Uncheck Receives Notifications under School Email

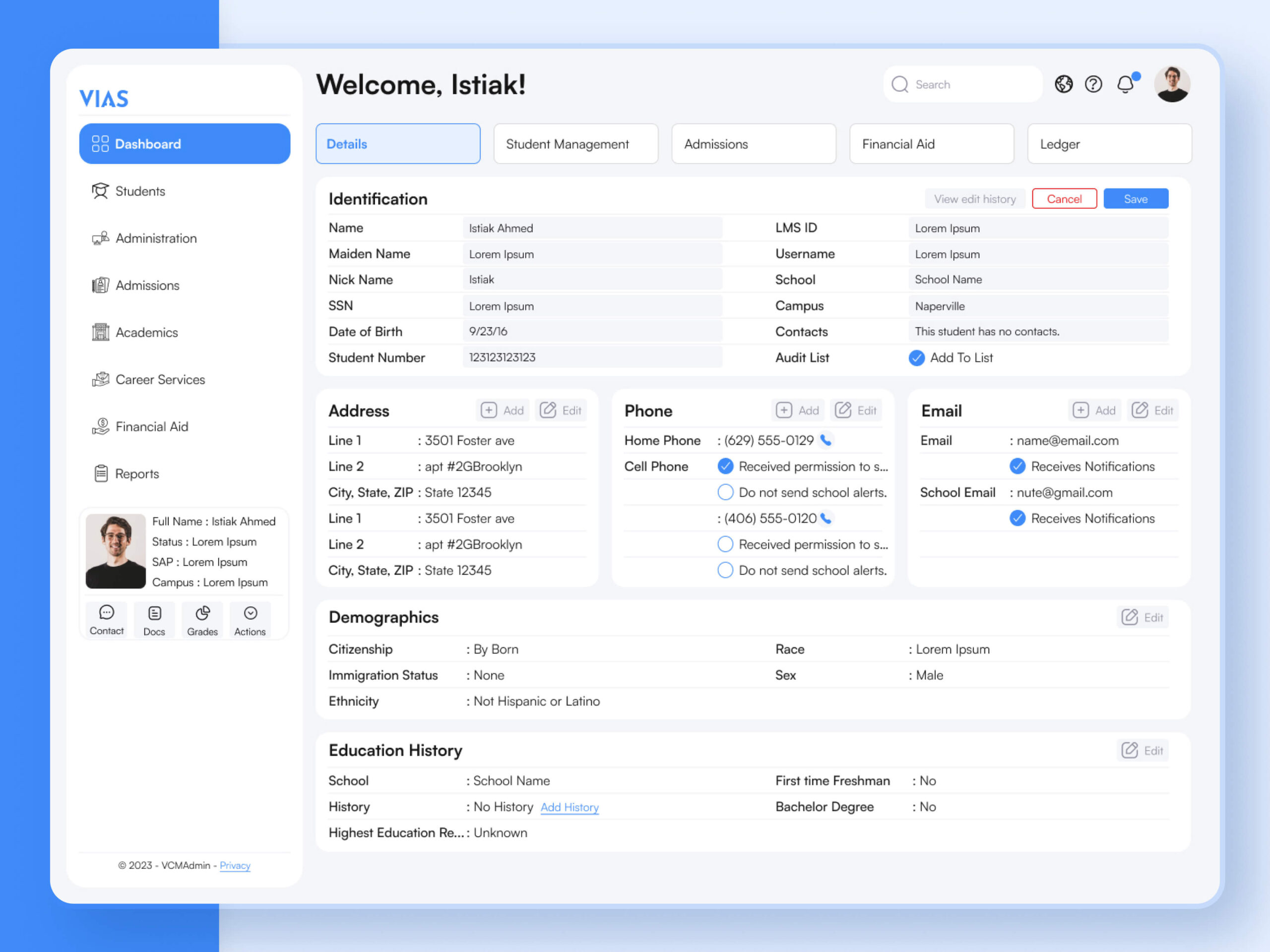(1017, 518)
